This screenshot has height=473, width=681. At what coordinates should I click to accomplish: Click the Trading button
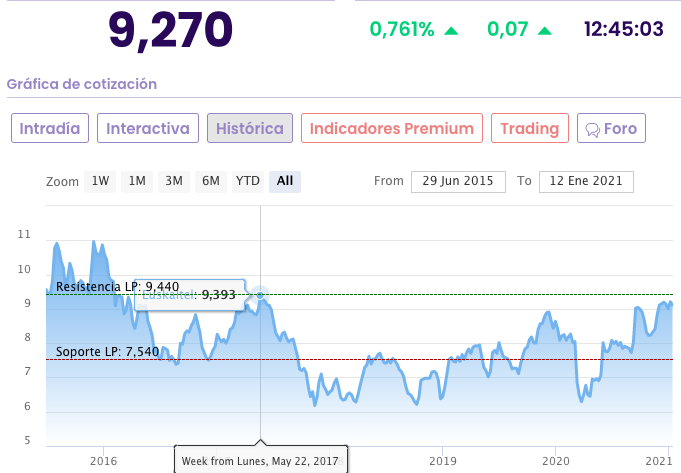click(x=530, y=128)
